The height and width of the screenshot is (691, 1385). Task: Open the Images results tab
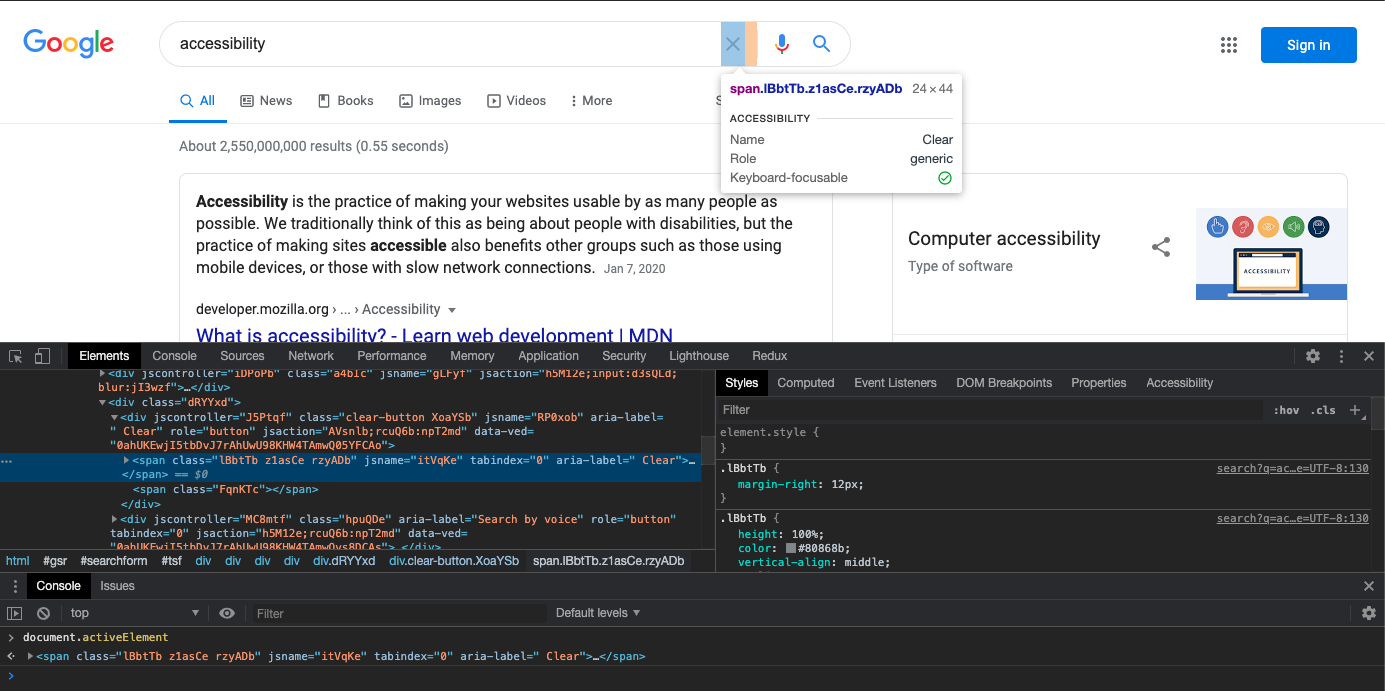430,101
